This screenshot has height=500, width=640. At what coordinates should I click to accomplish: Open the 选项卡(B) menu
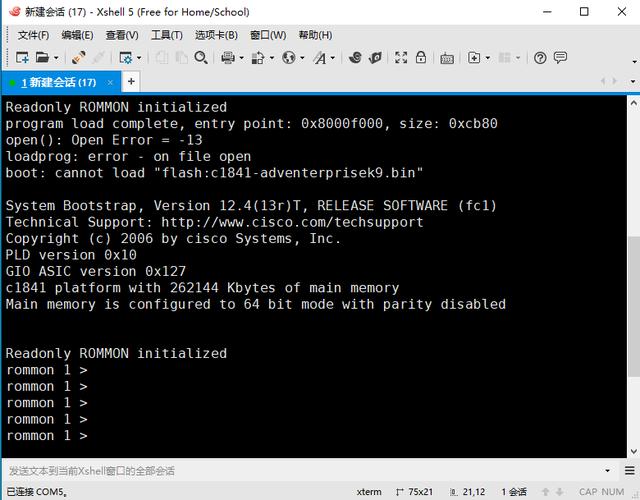click(x=216, y=35)
